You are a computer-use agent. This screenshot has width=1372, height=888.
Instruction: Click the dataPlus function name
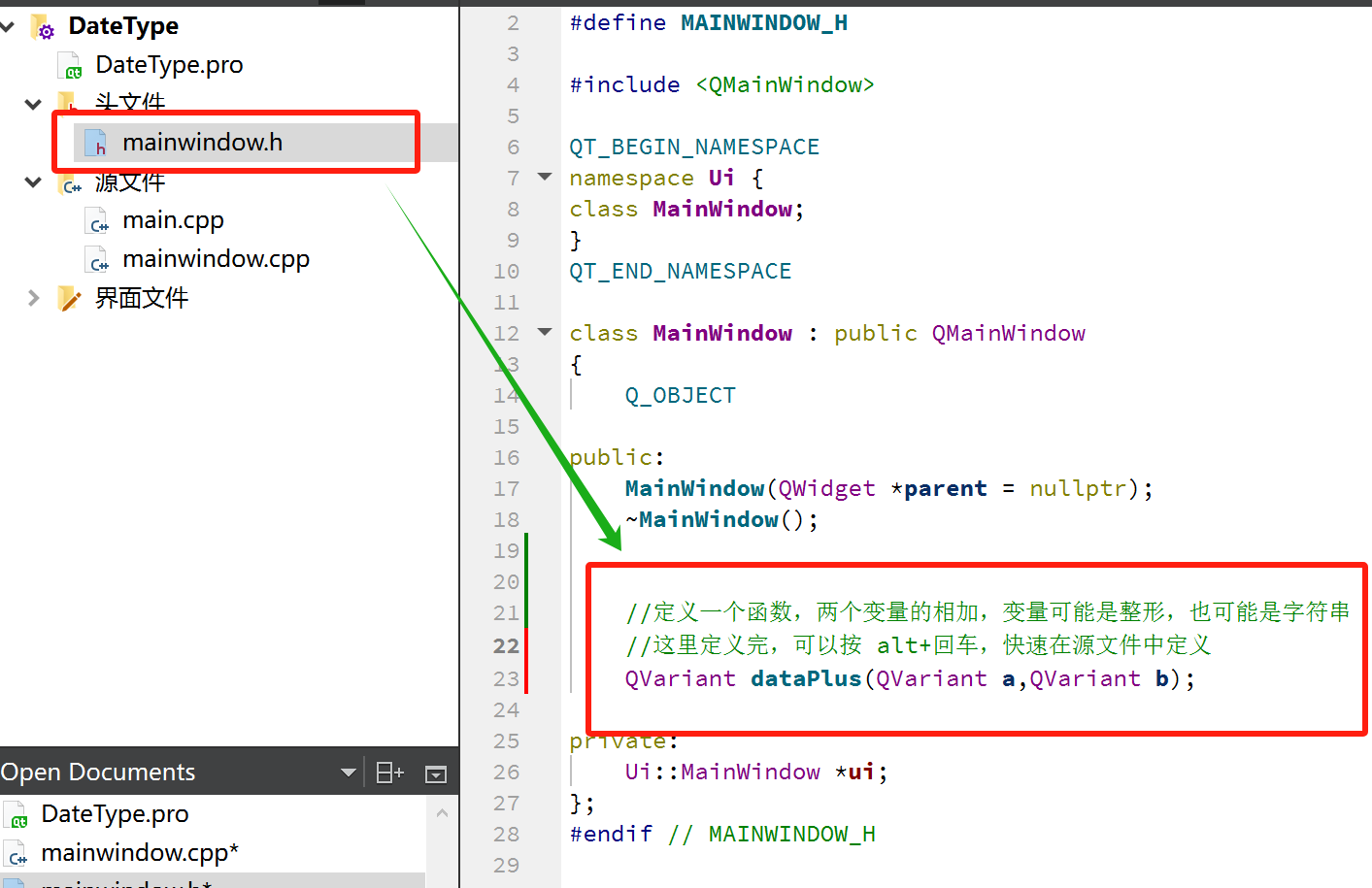tap(806, 678)
